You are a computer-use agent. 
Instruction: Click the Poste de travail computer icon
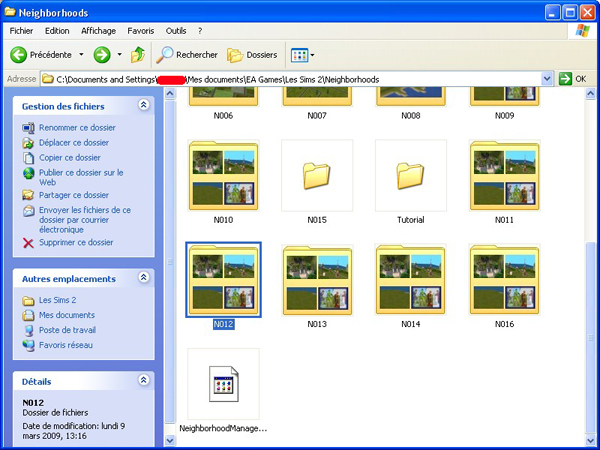(x=28, y=330)
